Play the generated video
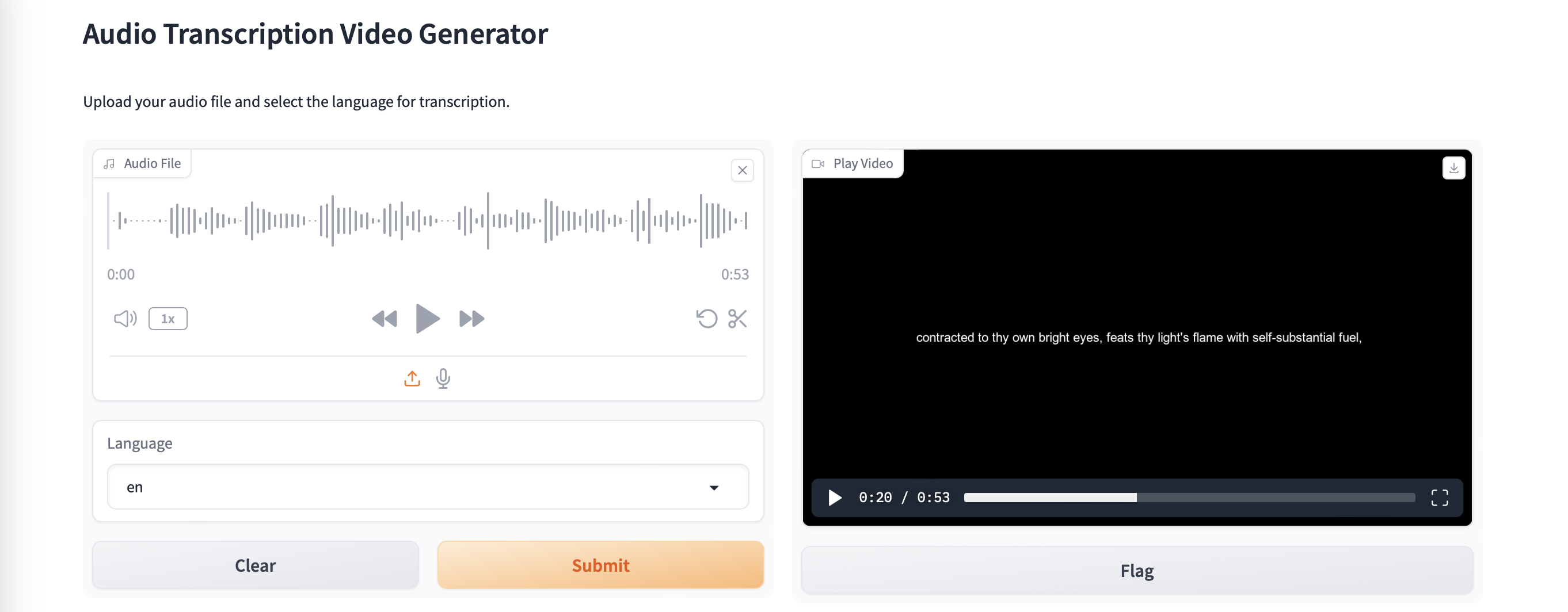 click(x=835, y=498)
